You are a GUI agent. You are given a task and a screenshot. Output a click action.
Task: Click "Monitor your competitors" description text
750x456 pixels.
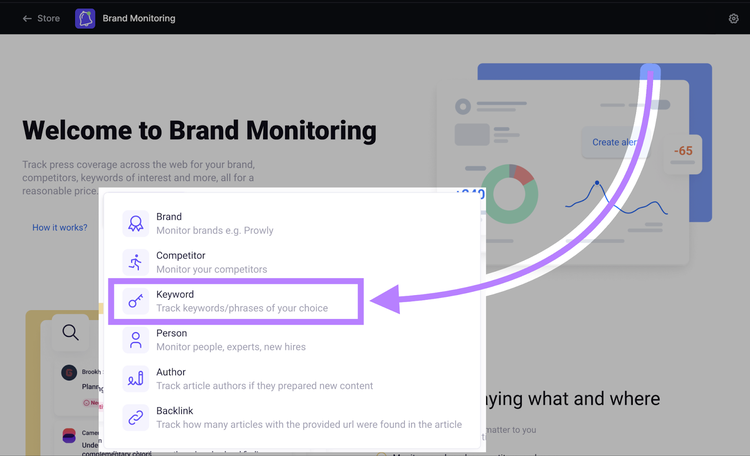(212, 269)
